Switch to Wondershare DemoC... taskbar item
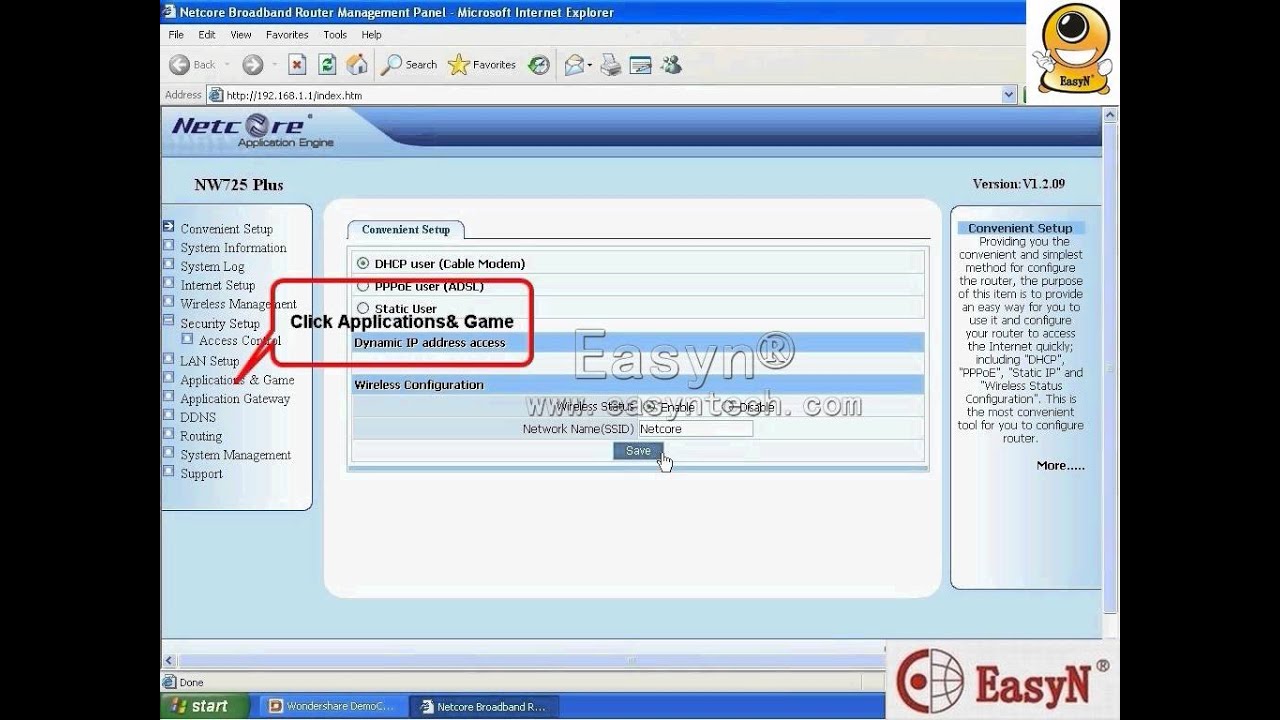1280x720 pixels. click(x=334, y=706)
